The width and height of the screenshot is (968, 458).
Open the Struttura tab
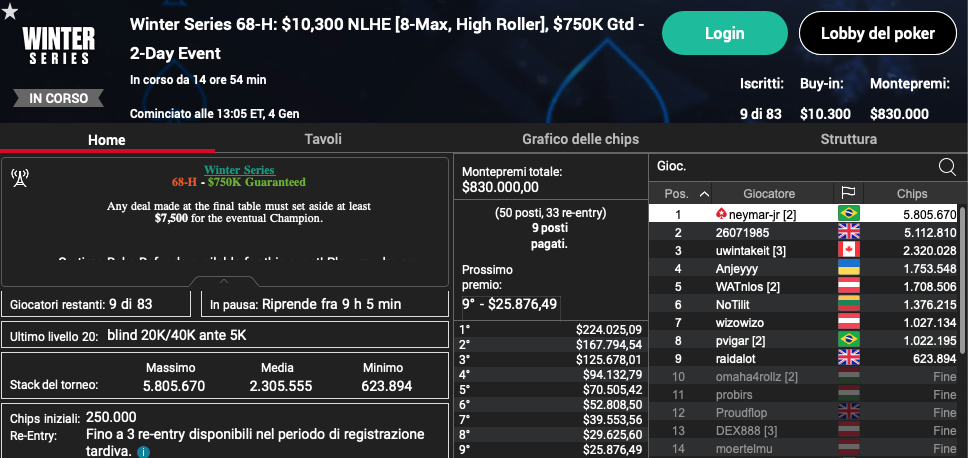pos(848,139)
